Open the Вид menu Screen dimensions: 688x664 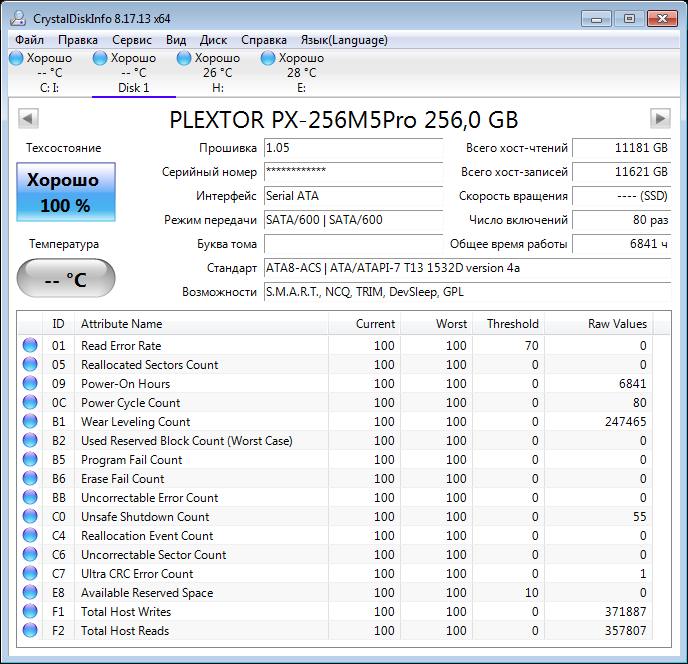coord(176,40)
